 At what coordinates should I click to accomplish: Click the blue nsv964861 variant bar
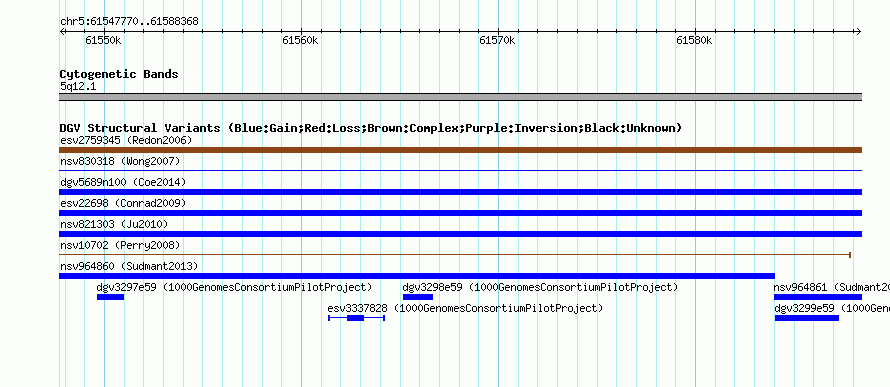818,297
